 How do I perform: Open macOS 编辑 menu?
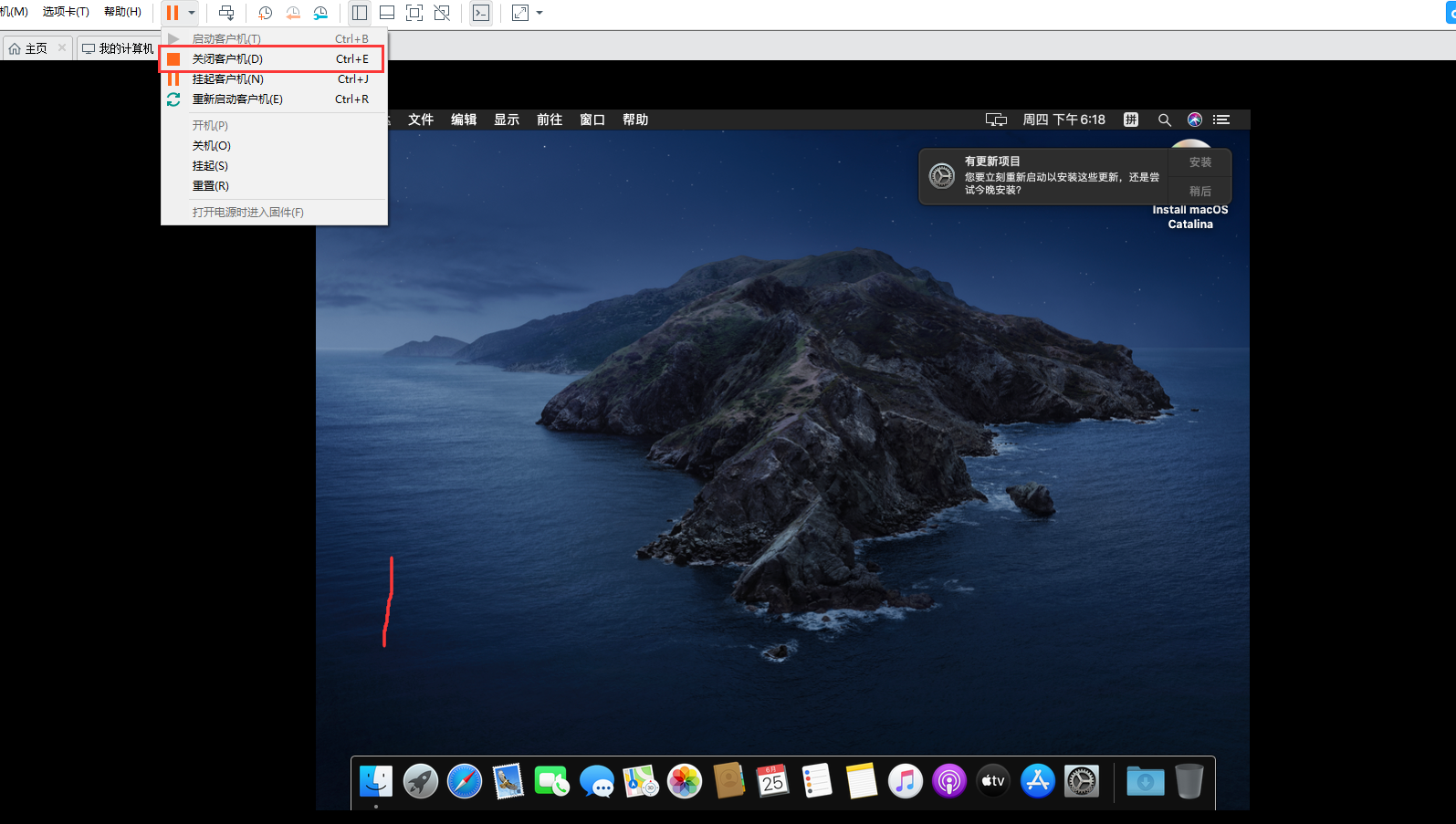464,120
